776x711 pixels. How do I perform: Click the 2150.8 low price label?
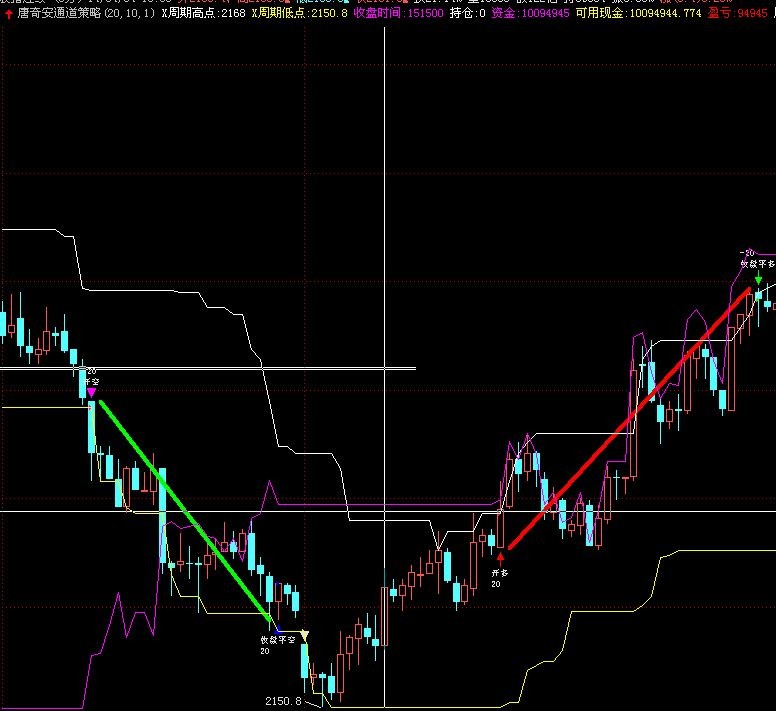pos(283,701)
